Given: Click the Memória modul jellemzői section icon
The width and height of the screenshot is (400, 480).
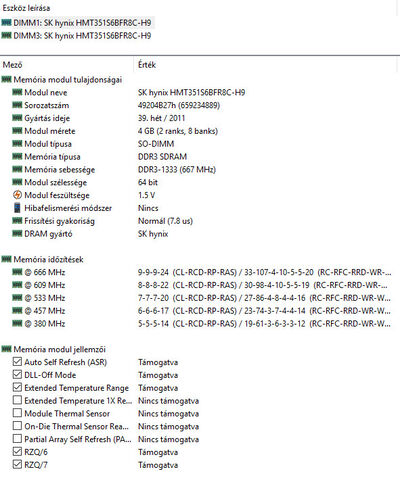Looking at the screenshot, I should click(x=6, y=349).
